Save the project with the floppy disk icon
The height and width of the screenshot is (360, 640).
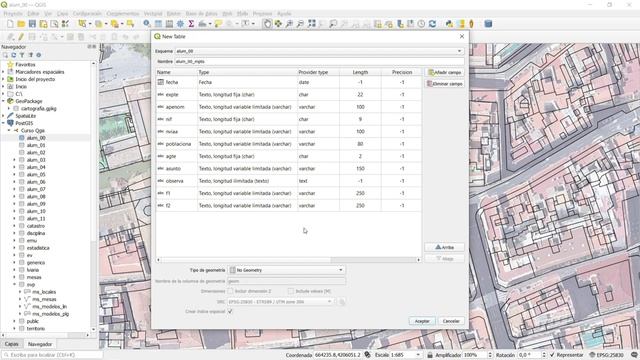point(32,24)
